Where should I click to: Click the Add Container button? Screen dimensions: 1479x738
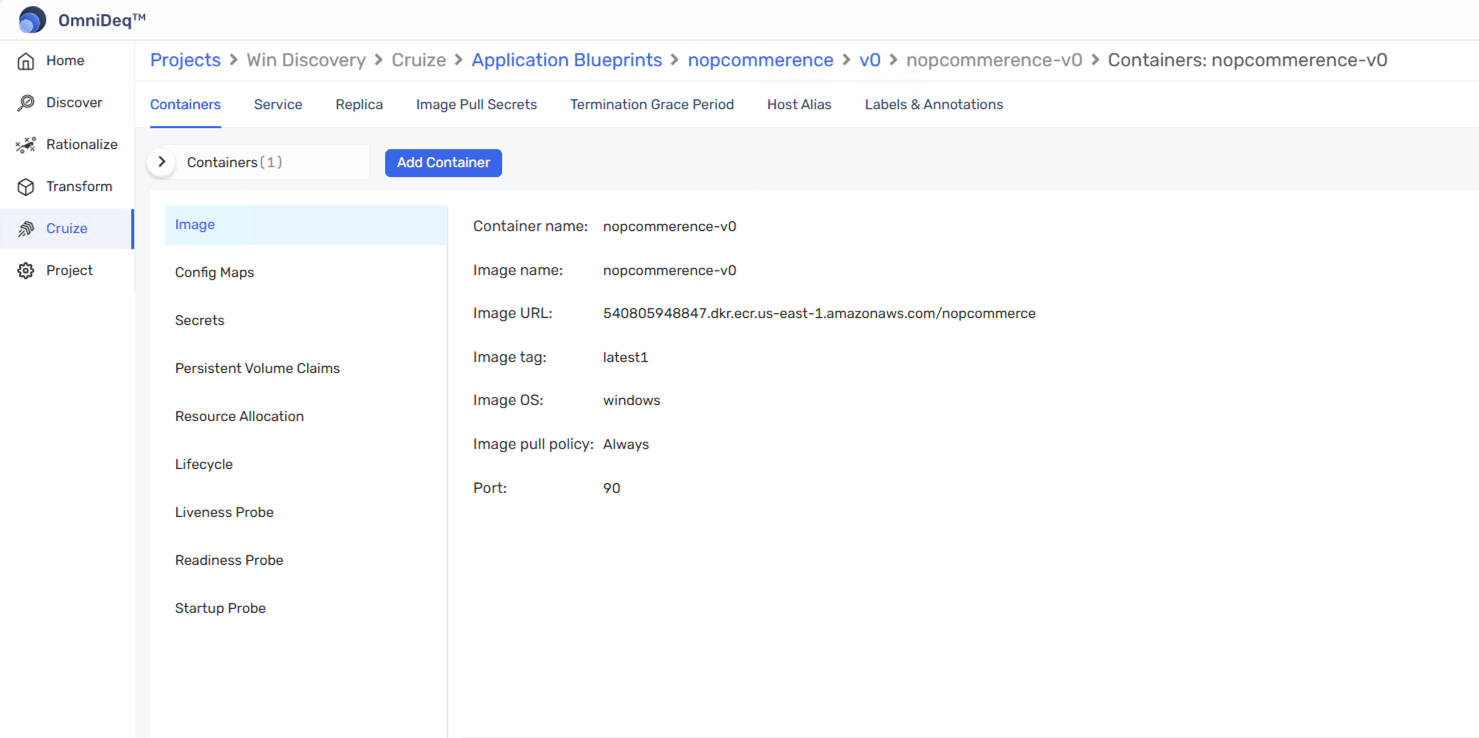[443, 162]
